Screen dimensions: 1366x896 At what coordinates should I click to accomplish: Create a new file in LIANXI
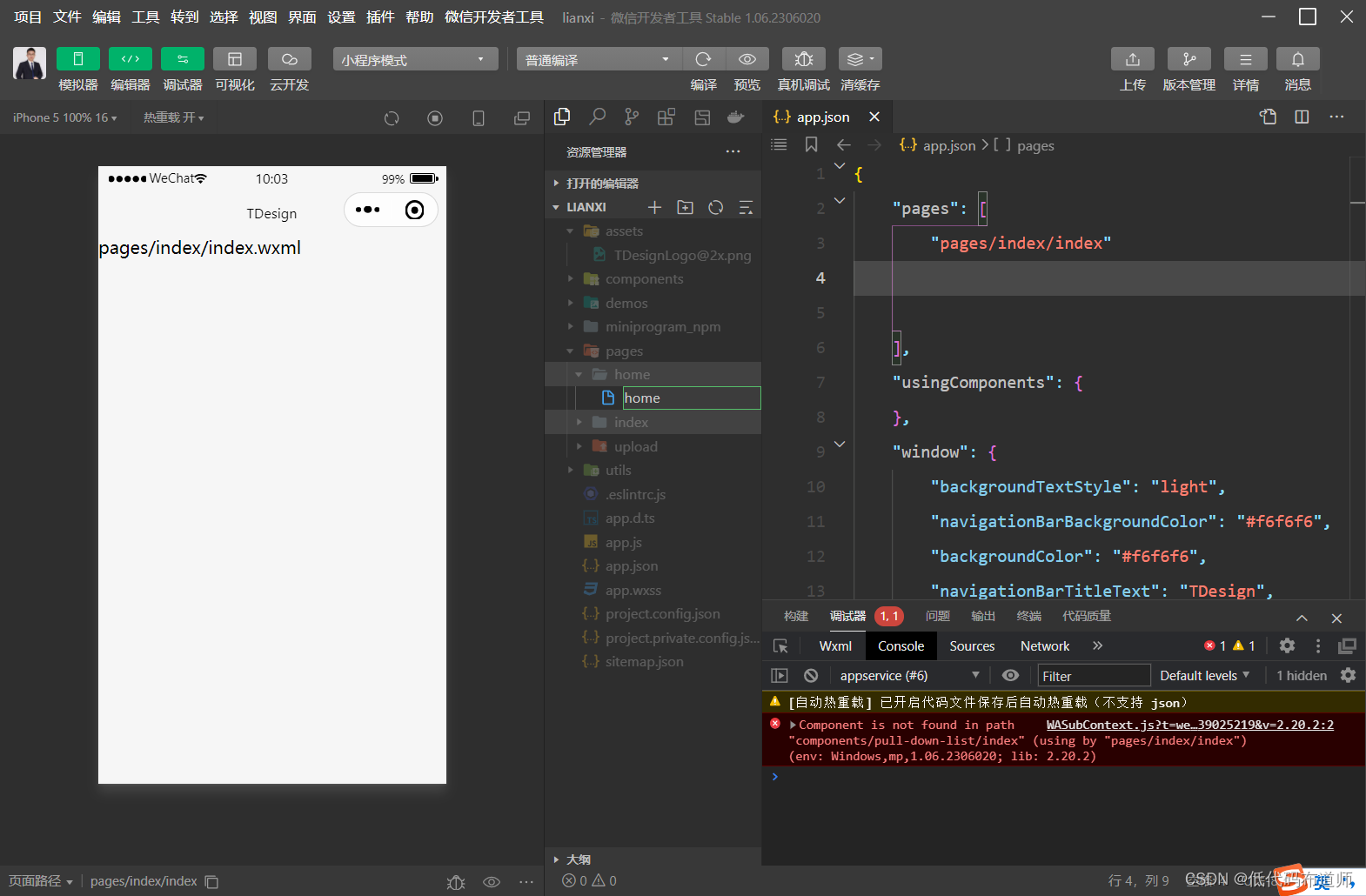tap(655, 207)
